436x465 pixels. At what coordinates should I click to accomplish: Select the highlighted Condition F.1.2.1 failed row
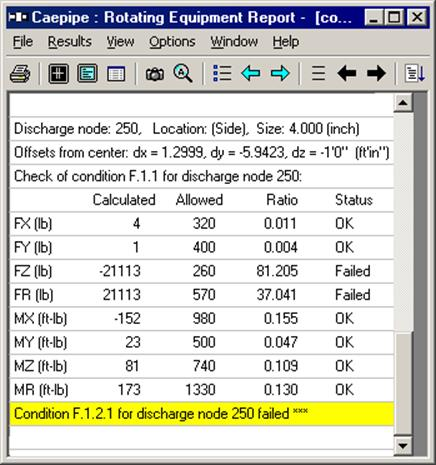click(202, 414)
